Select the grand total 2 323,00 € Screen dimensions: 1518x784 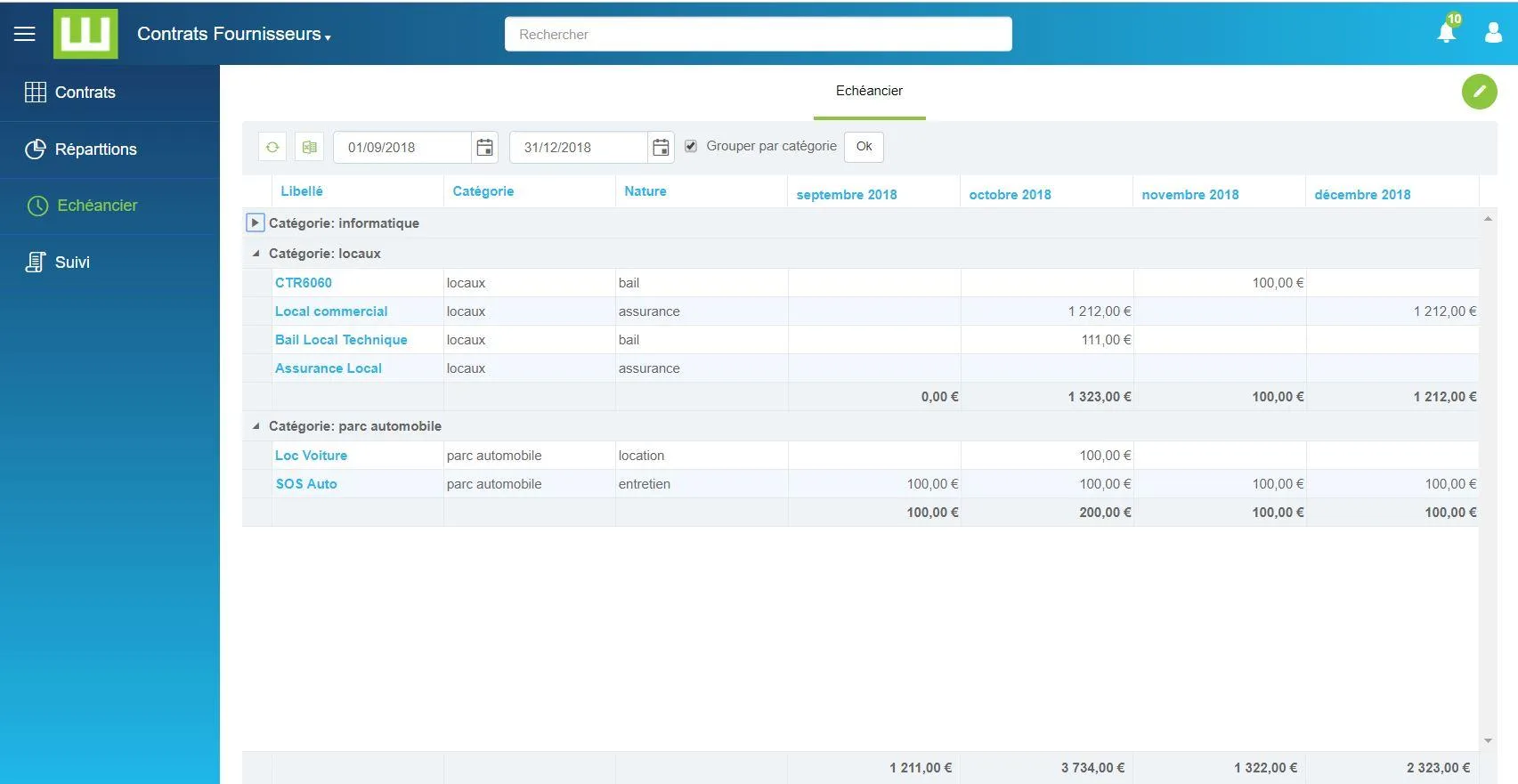[x=1438, y=768]
